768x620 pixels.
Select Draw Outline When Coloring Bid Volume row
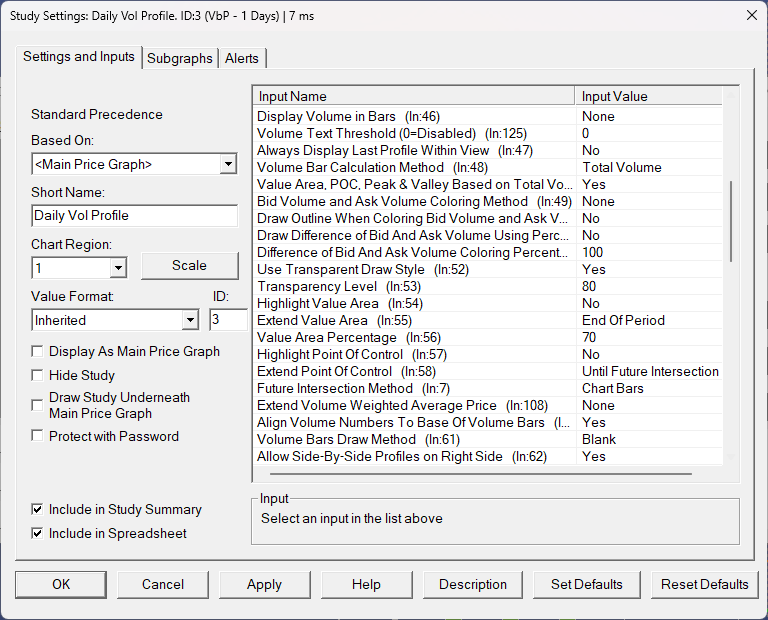point(488,218)
